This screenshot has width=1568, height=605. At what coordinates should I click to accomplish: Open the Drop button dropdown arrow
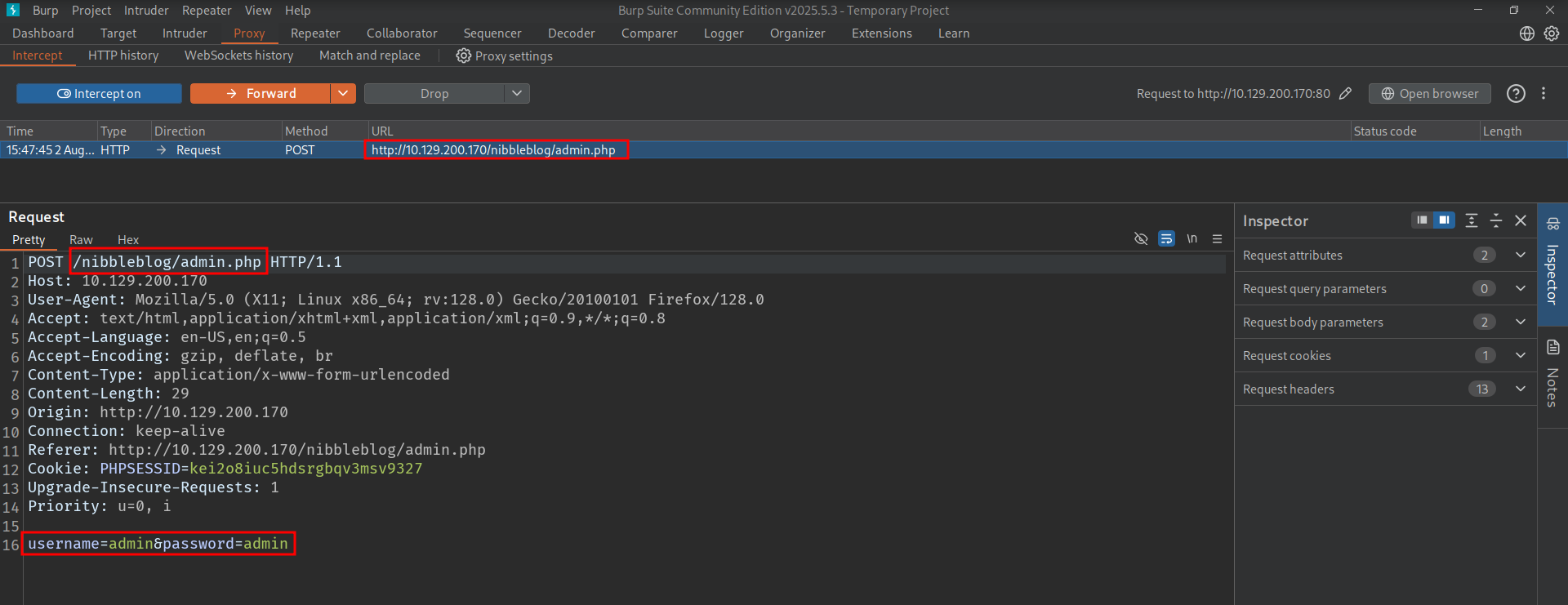pos(517,94)
